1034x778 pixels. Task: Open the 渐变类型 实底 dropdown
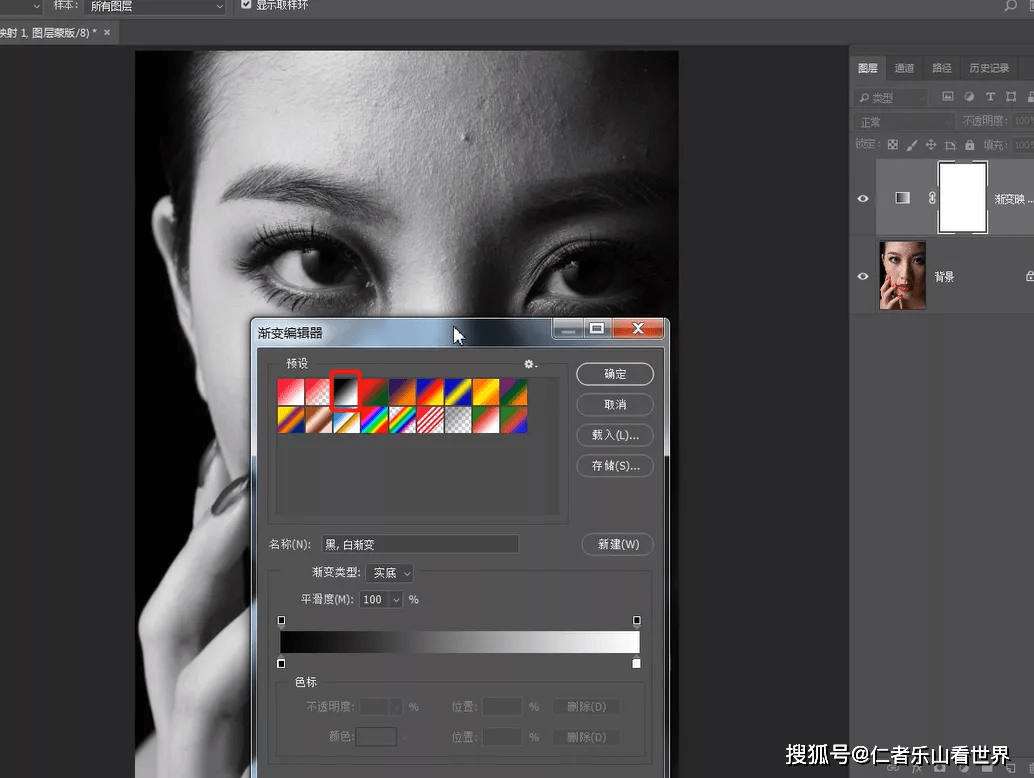point(390,573)
